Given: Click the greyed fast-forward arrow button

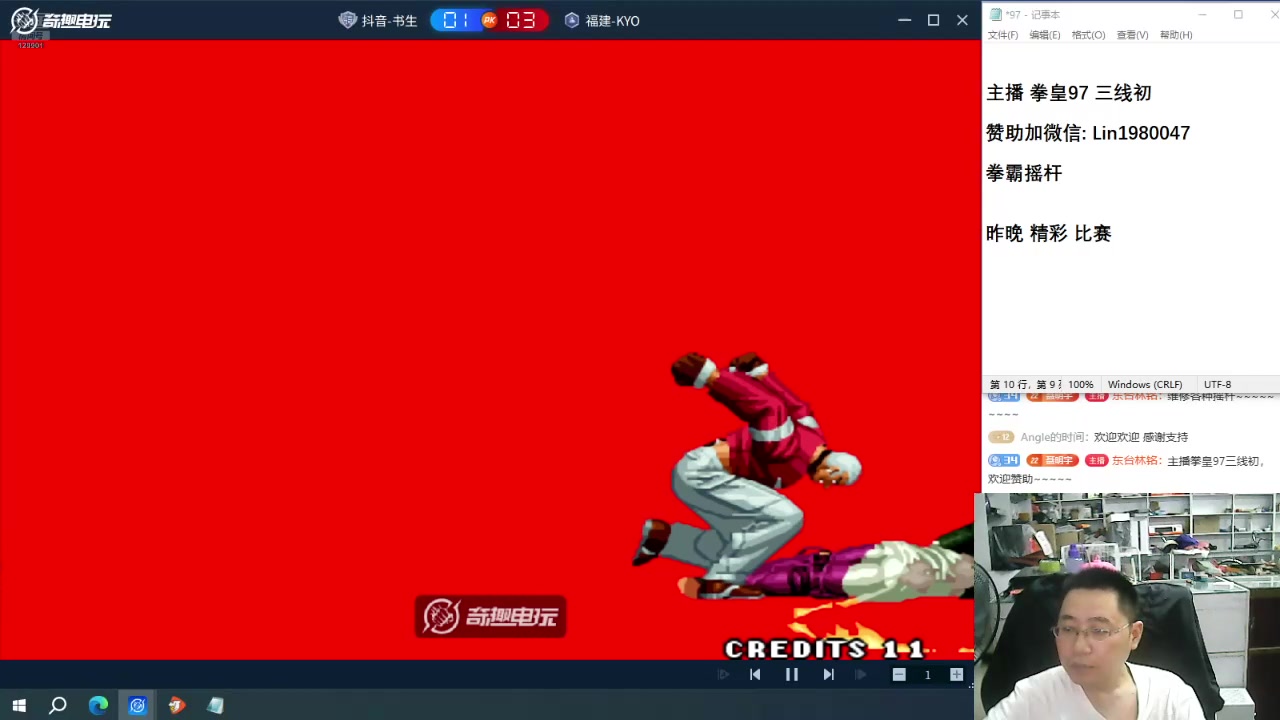Looking at the screenshot, I should pyautogui.click(x=860, y=675).
